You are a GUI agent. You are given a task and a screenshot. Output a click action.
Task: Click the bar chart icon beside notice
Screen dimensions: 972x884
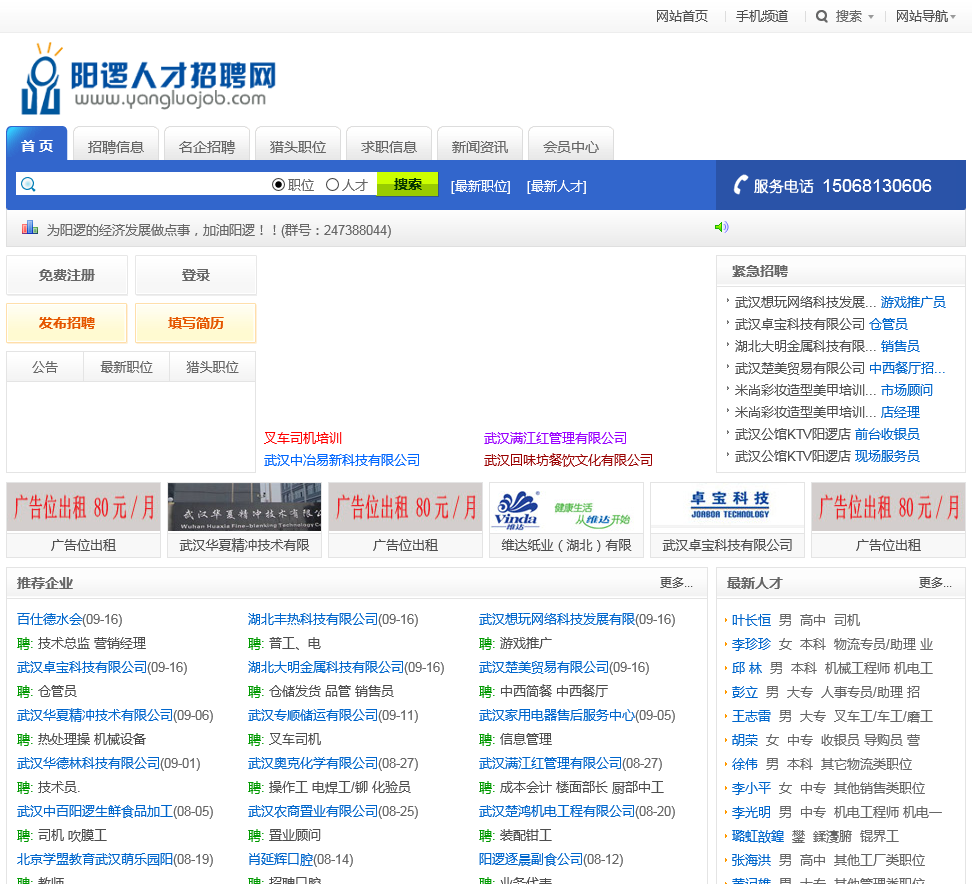coord(30,229)
